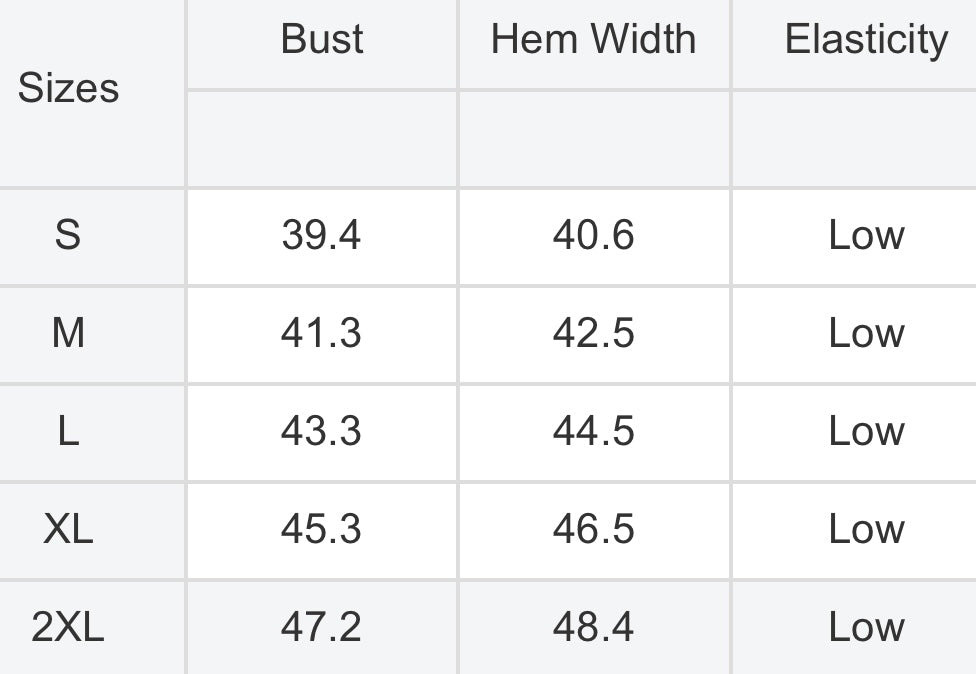Click the 43.3 bust value
This screenshot has width=976, height=674.
pos(321,431)
